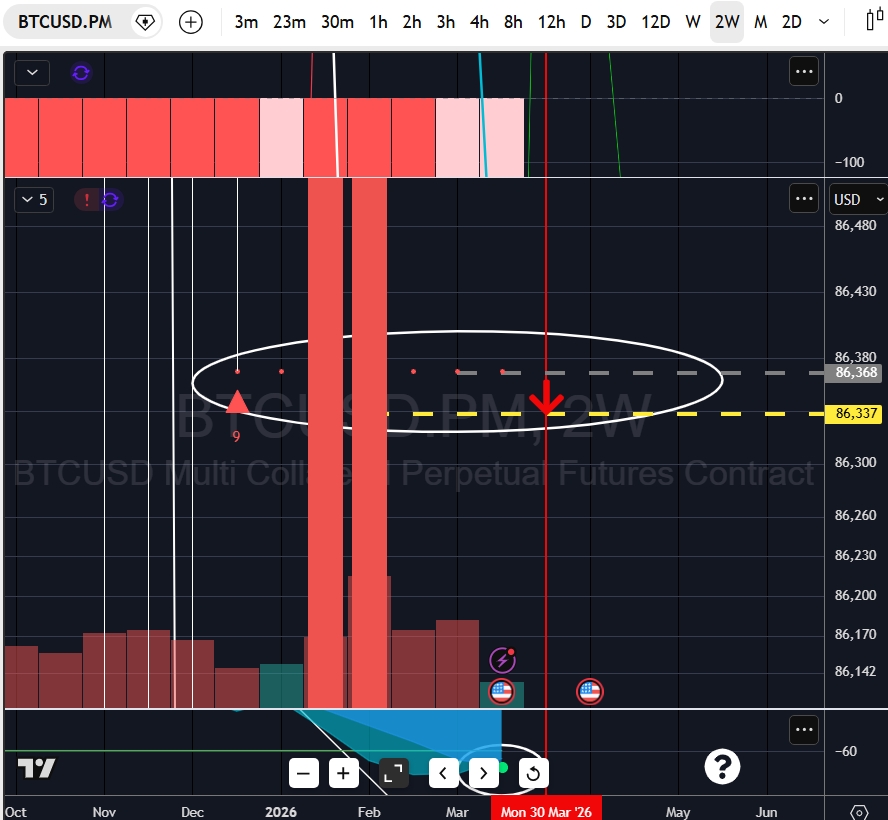Open the candle chart style selector
The image size is (888, 820).
click(x=875, y=21)
